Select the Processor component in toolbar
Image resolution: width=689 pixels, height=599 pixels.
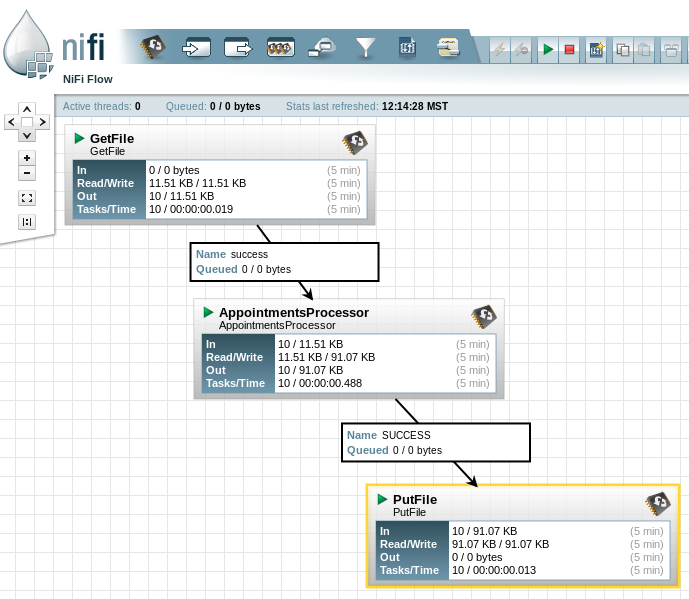click(x=153, y=47)
